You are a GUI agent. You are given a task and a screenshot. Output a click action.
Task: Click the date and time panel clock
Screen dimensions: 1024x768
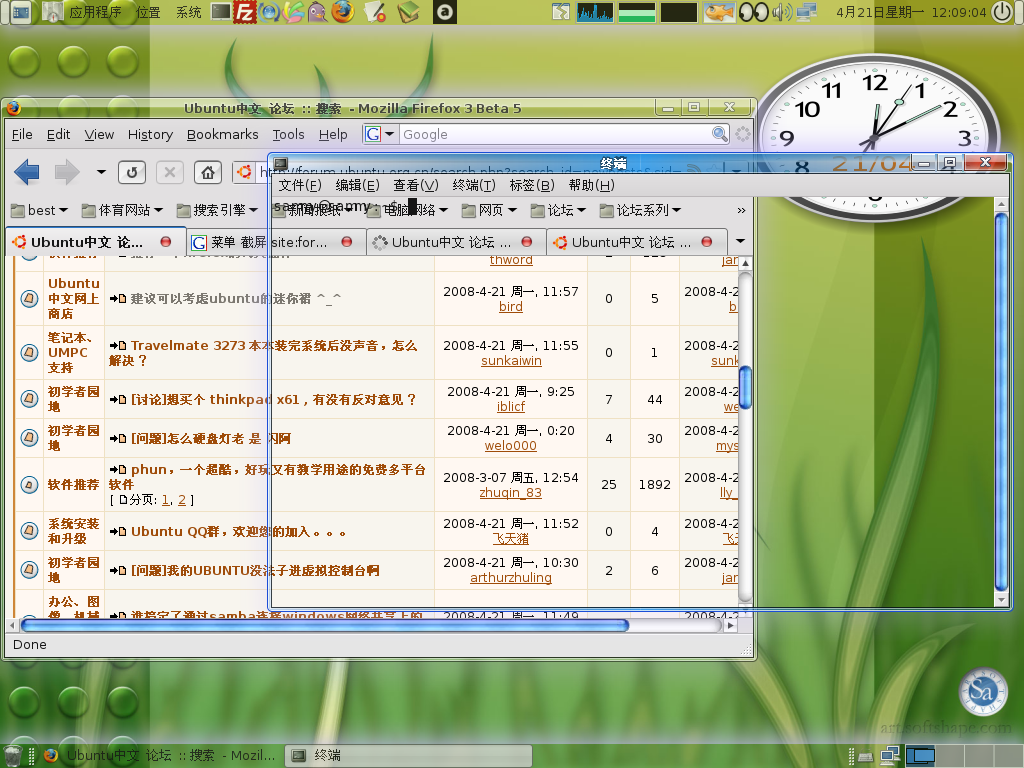tap(911, 12)
